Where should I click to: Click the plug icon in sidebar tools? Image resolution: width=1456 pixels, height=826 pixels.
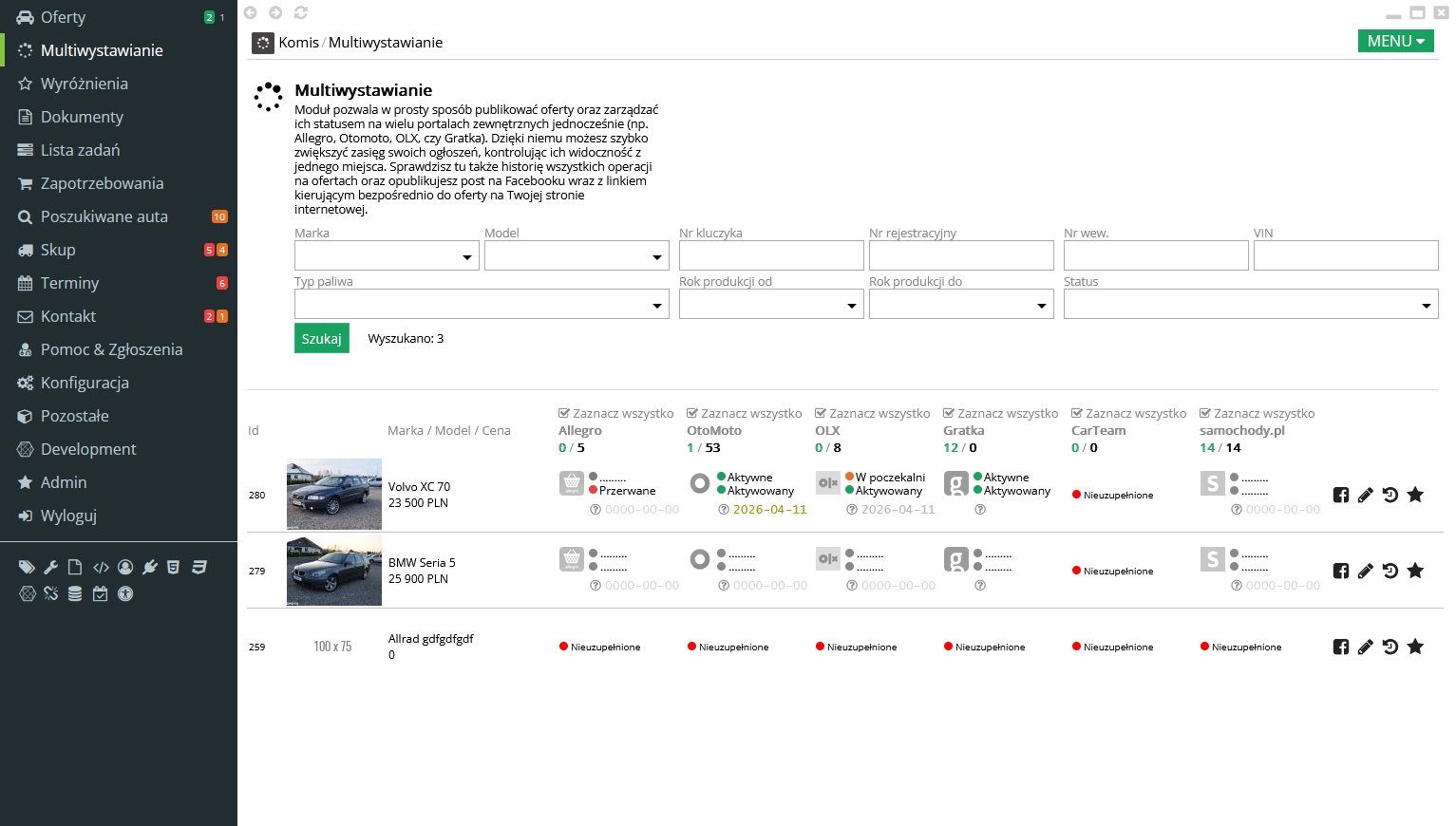149,567
